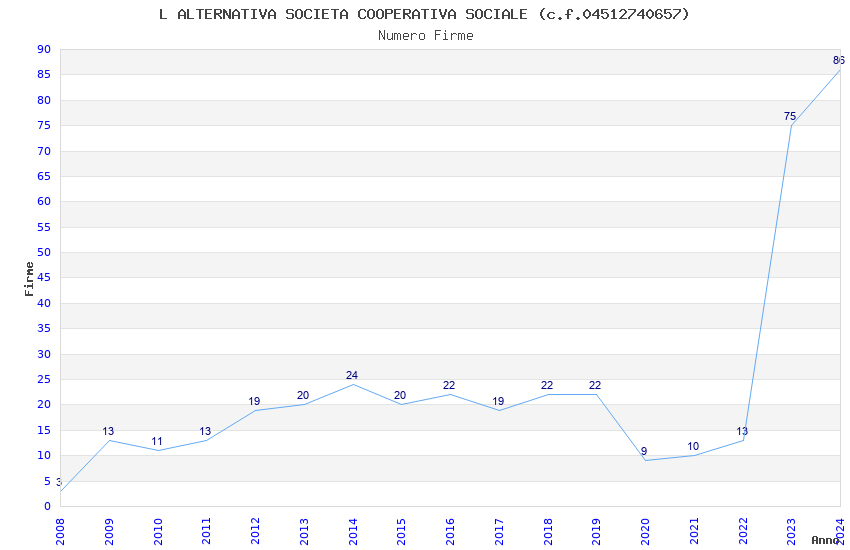Screen dimensions: 850x550
Task: Click the vertical Firme axis title
Action: pyautogui.click(x=29, y=279)
